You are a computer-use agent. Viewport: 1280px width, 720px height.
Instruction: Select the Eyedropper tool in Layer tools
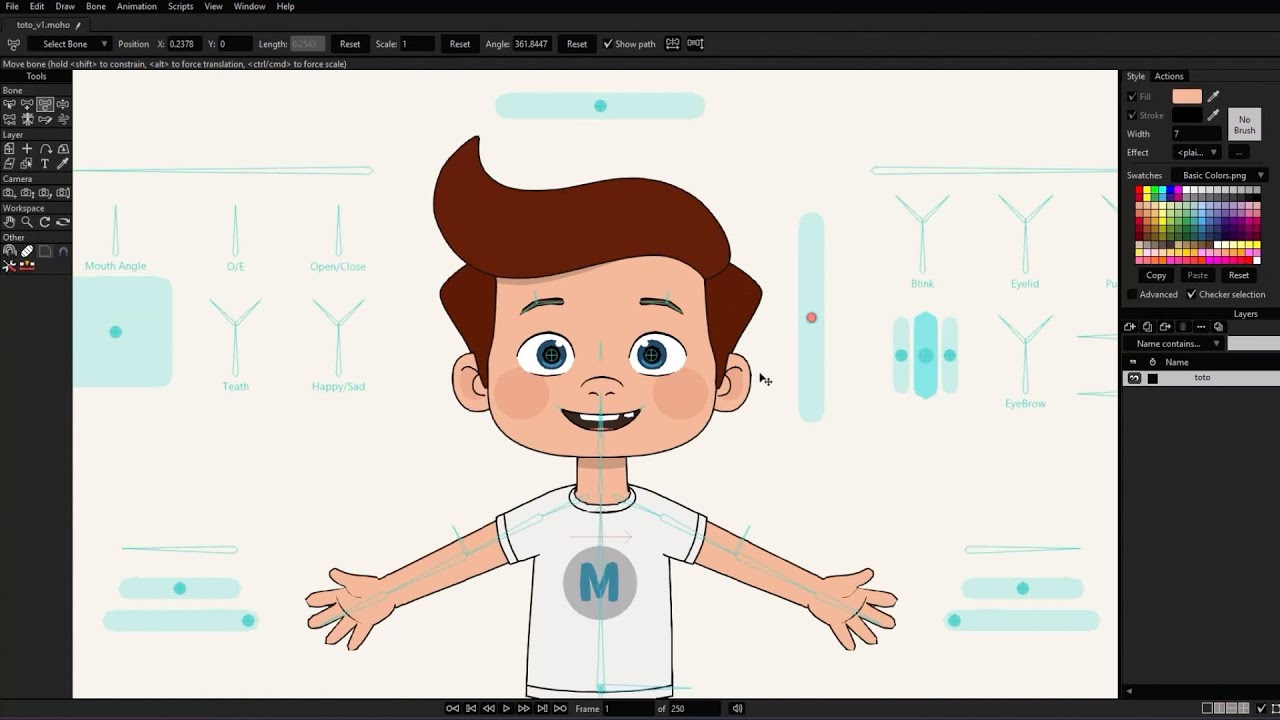click(63, 163)
